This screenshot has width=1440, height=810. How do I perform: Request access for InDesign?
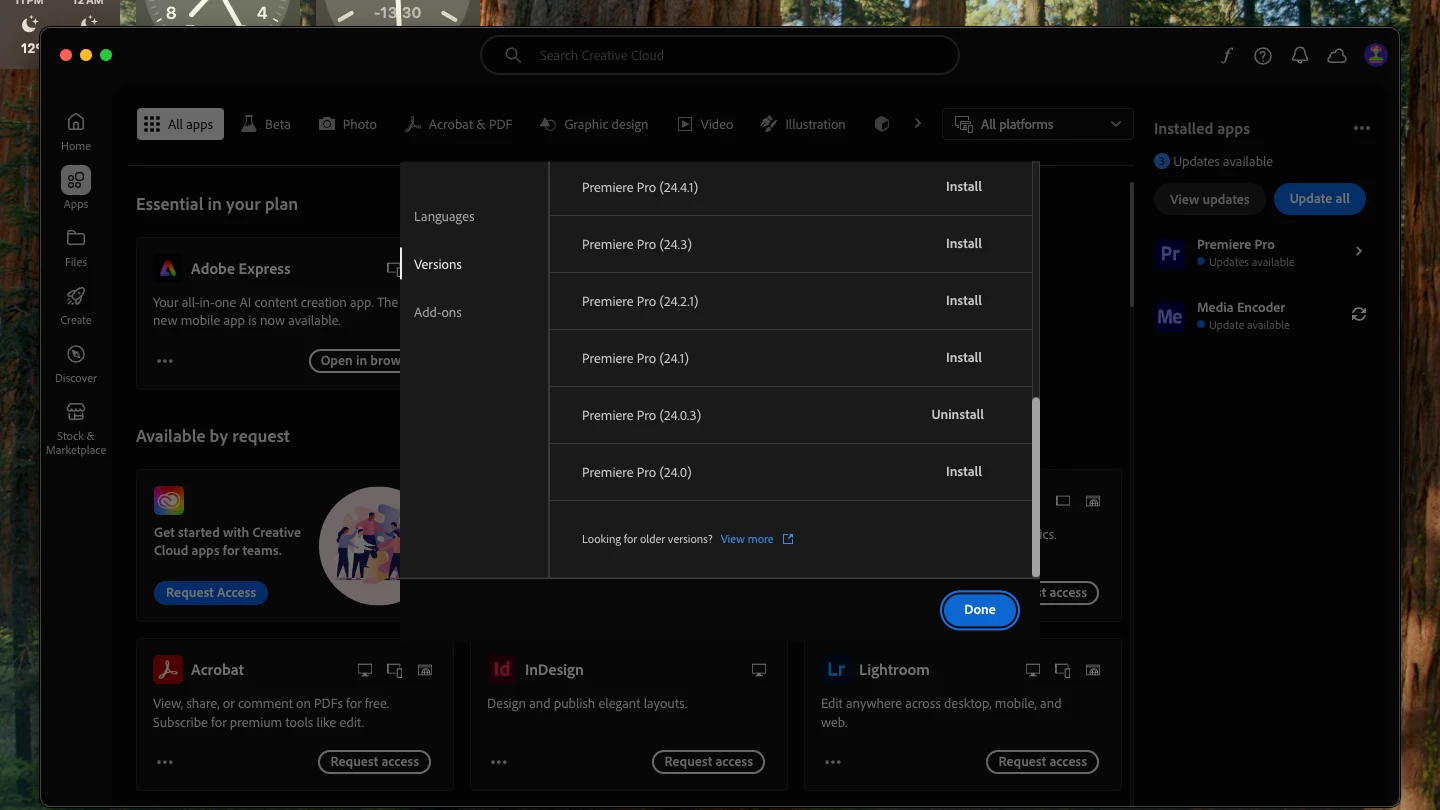pyautogui.click(x=709, y=762)
